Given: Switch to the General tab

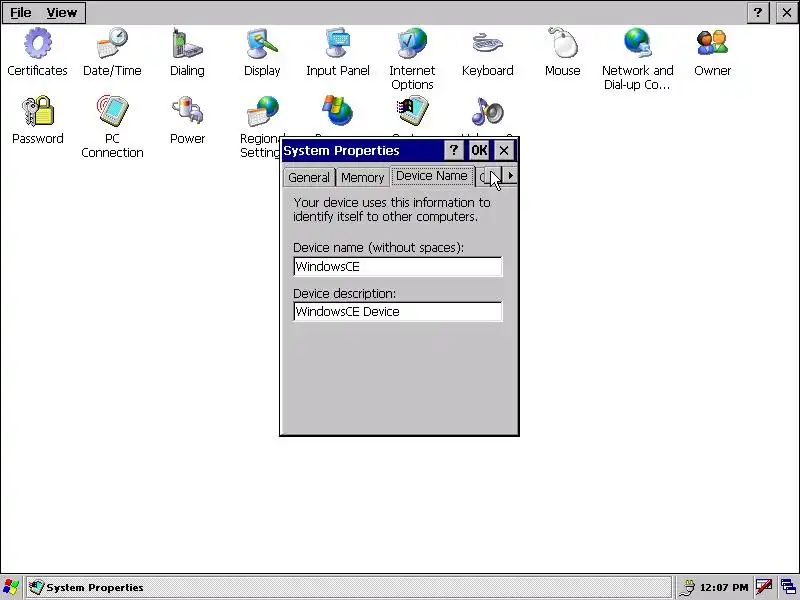Looking at the screenshot, I should [309, 178].
